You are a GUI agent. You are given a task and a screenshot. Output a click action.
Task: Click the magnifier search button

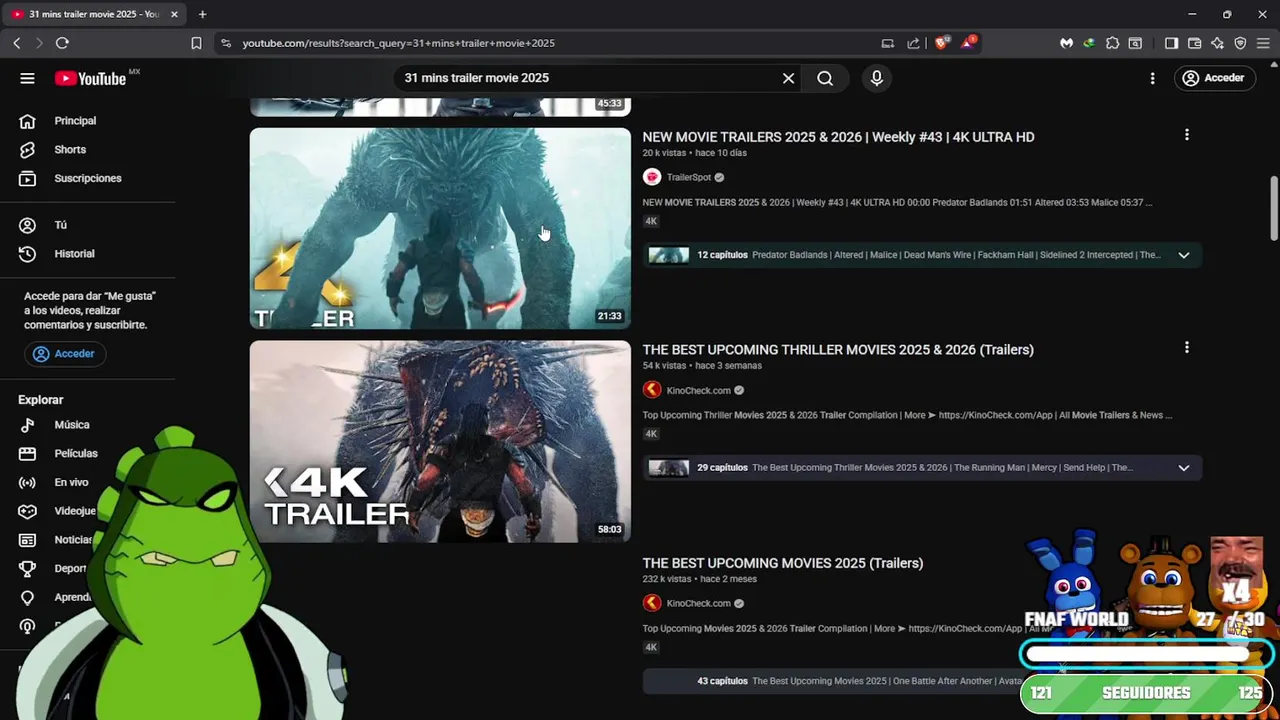pyautogui.click(x=825, y=78)
